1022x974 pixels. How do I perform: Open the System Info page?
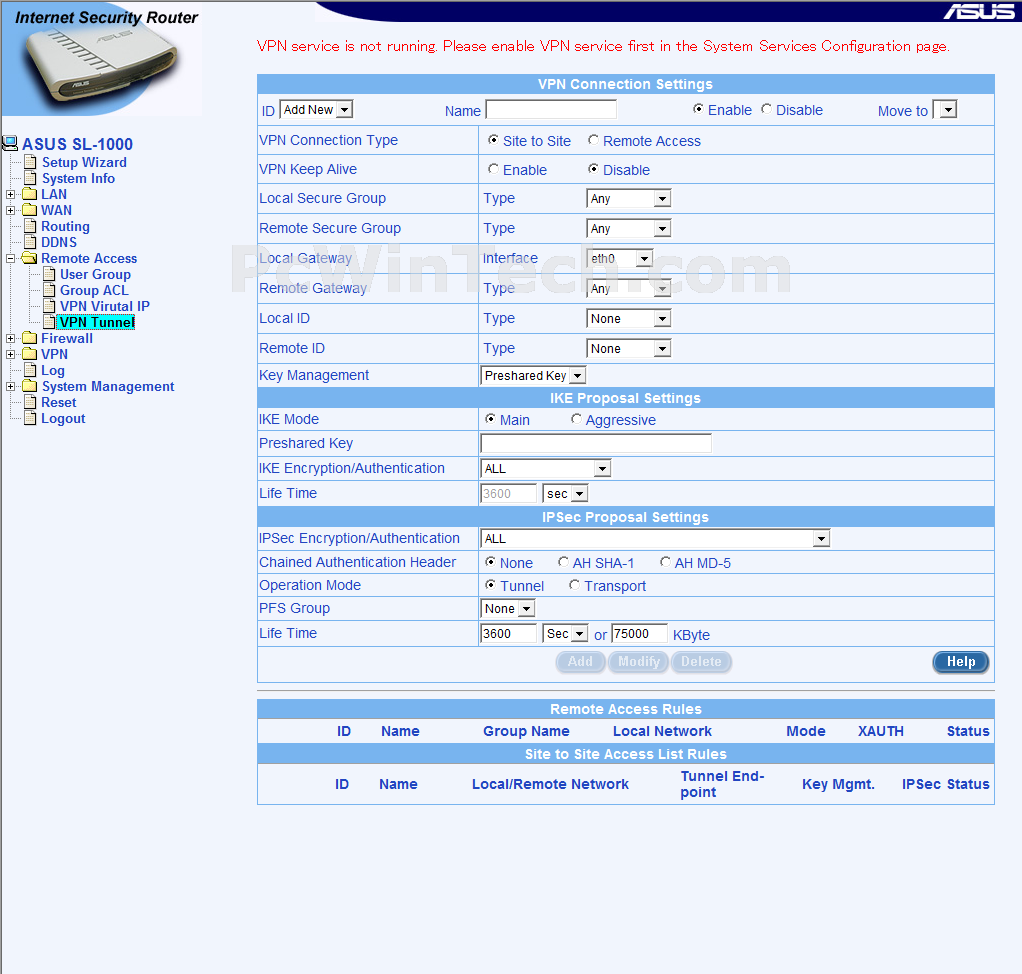coord(78,178)
